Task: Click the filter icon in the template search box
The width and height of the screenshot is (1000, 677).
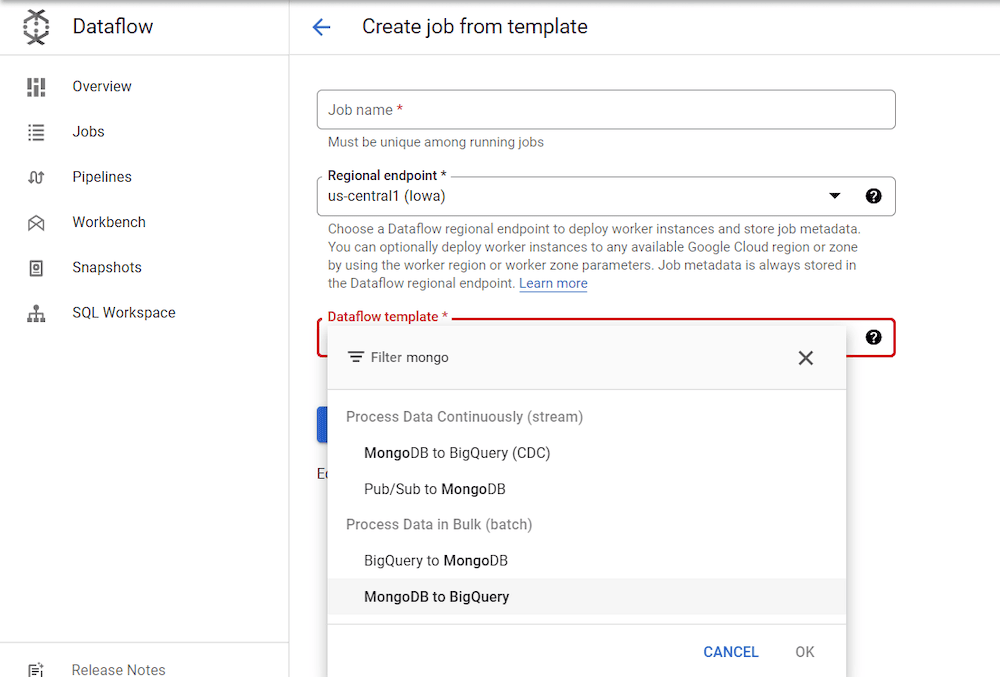Action: point(355,356)
